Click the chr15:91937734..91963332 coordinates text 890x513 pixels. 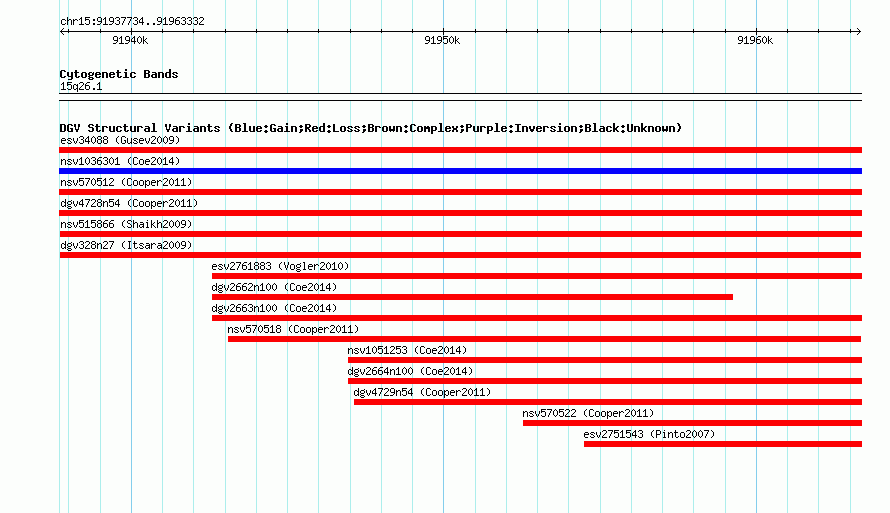pyautogui.click(x=132, y=21)
